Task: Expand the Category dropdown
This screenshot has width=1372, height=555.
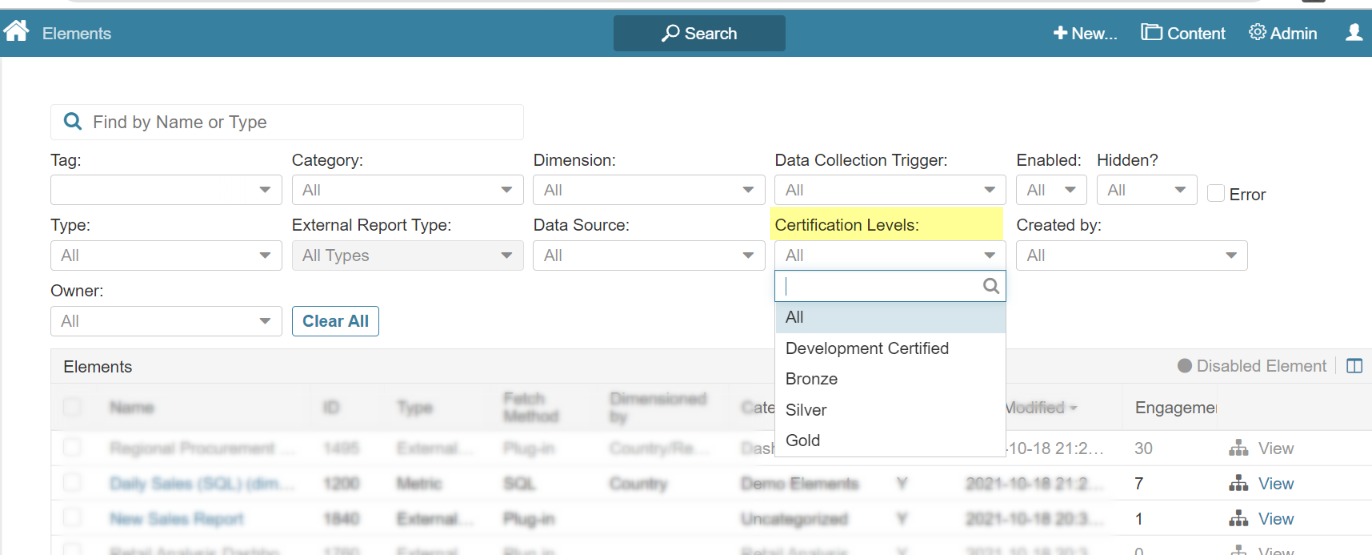Action: point(407,190)
